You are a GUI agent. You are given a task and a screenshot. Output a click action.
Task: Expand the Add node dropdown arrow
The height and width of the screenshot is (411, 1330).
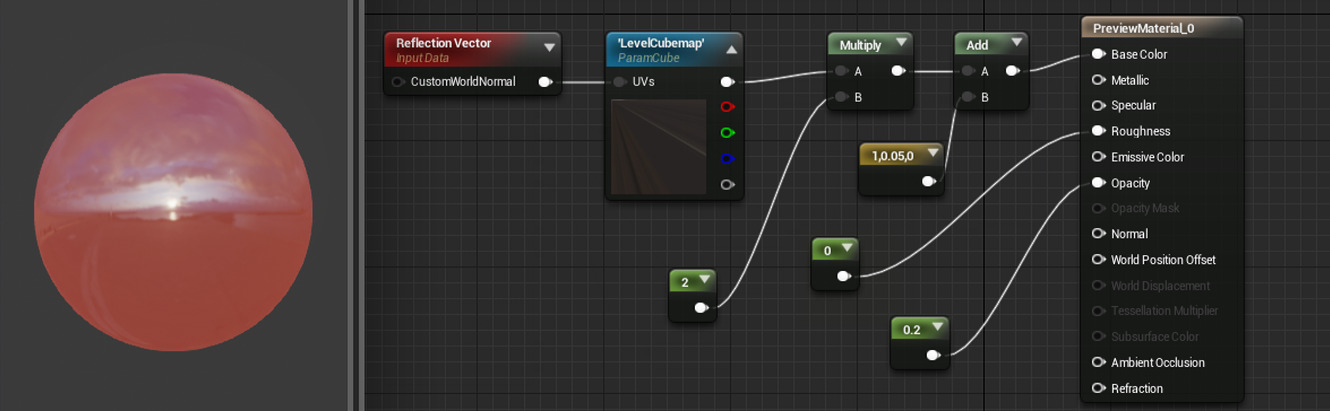tap(1016, 43)
